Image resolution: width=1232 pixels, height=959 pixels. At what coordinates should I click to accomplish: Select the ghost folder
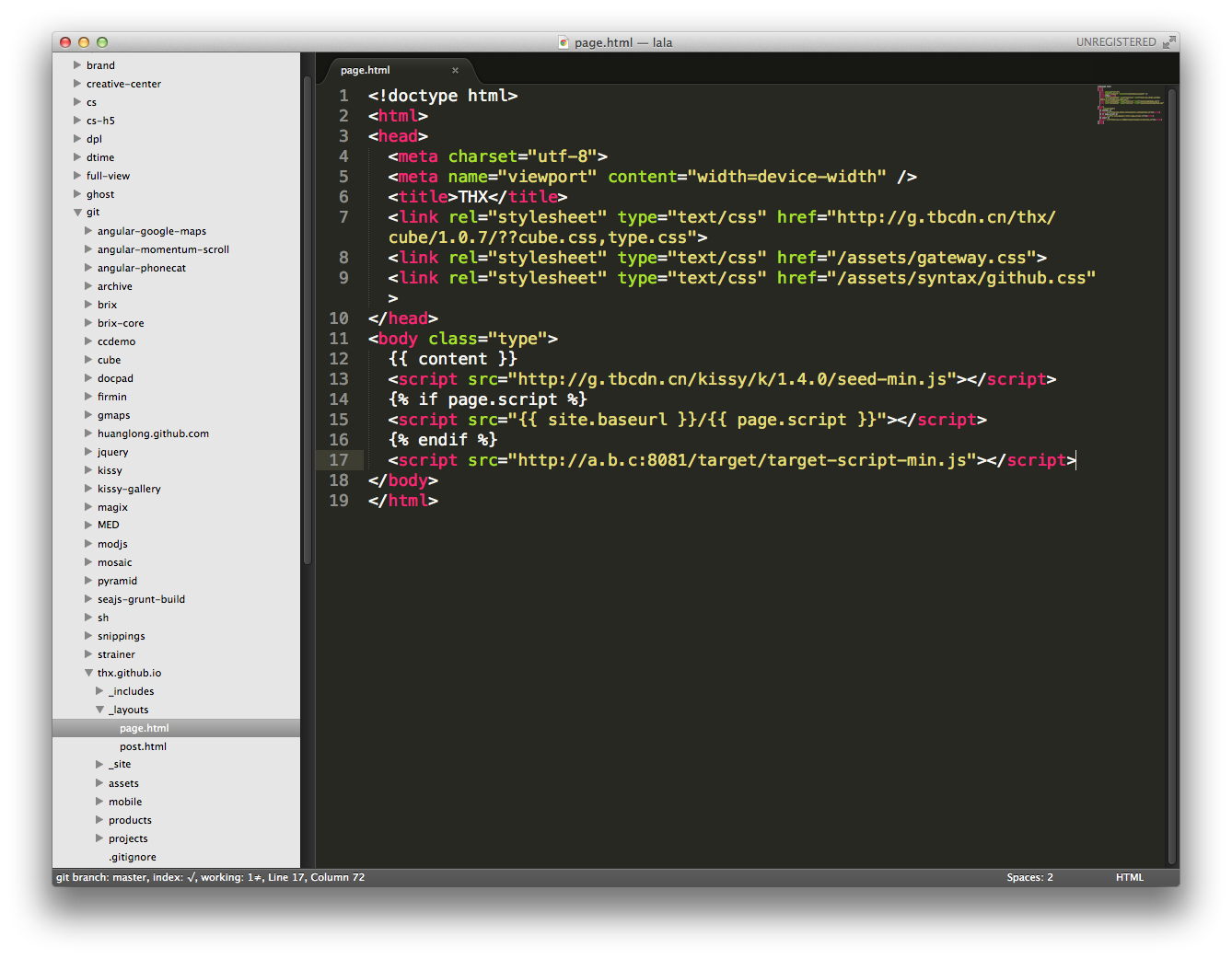[100, 194]
